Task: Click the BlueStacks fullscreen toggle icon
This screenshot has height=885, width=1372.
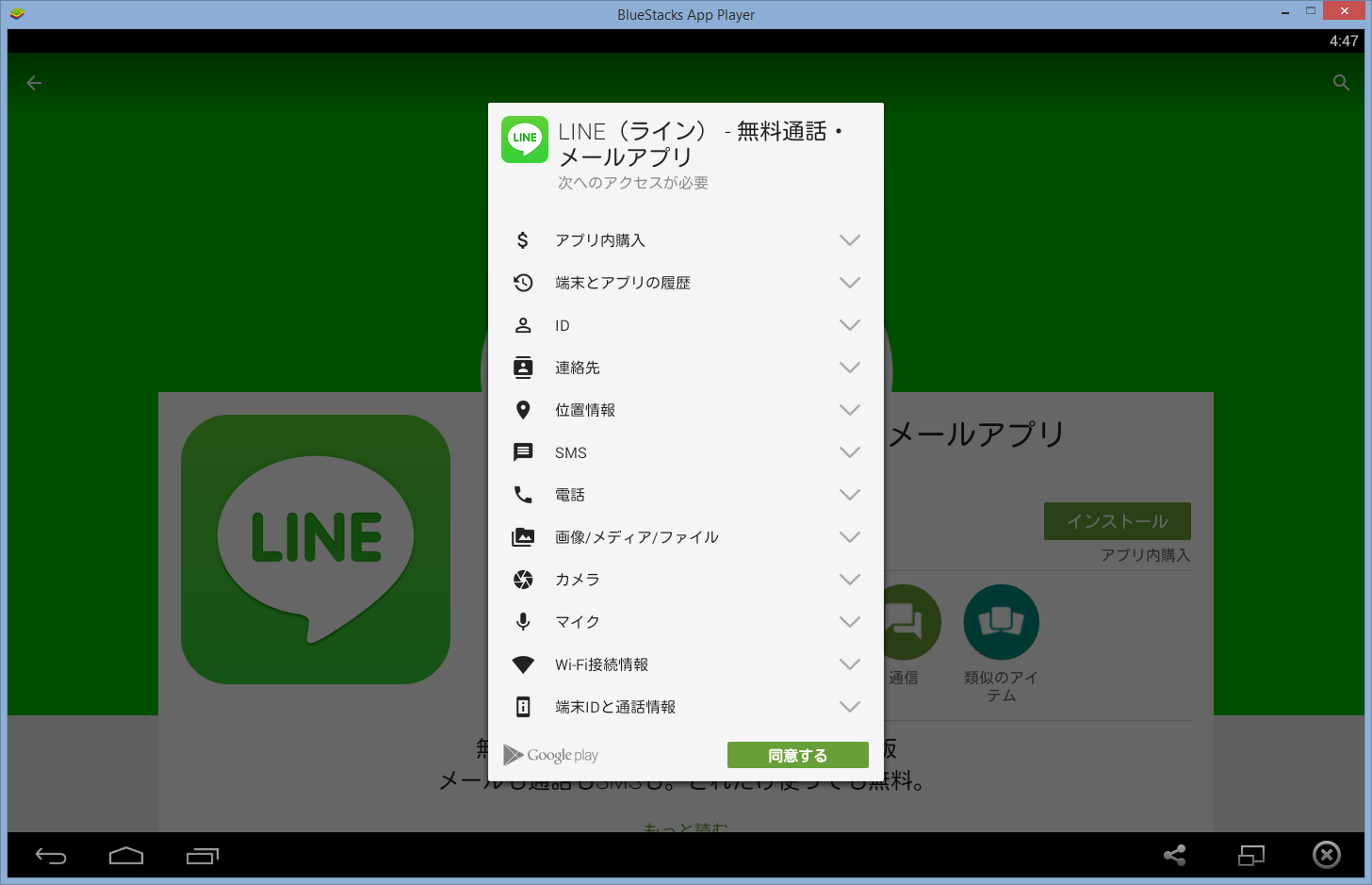Action: (x=1251, y=856)
